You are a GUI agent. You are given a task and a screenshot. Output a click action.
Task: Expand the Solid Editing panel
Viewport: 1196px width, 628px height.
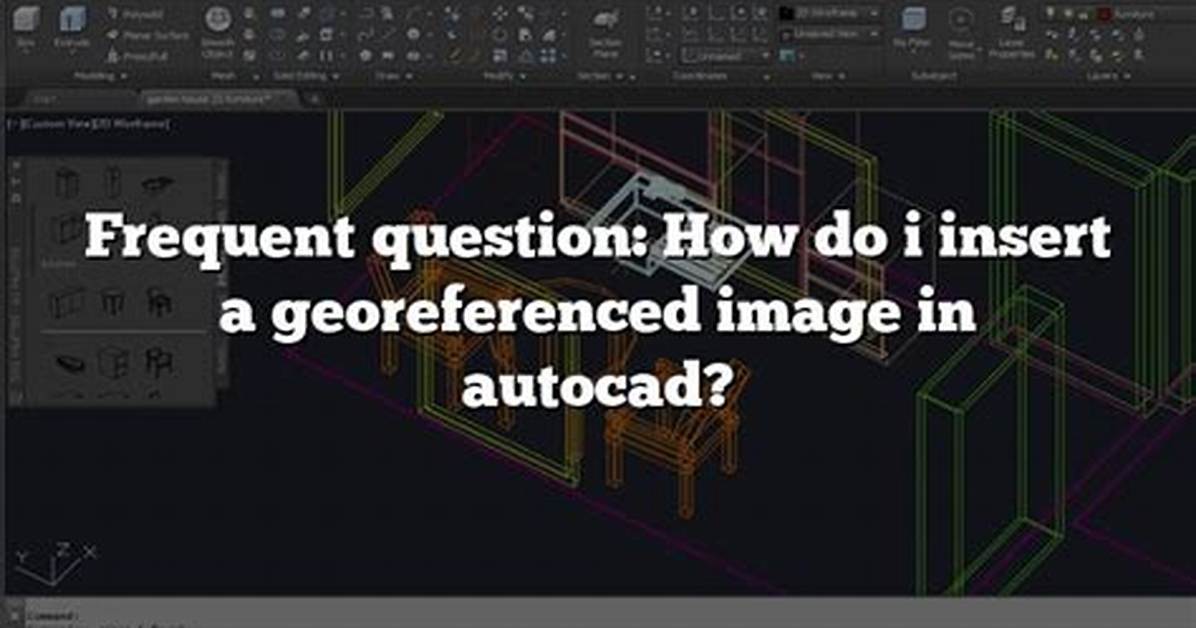point(306,76)
